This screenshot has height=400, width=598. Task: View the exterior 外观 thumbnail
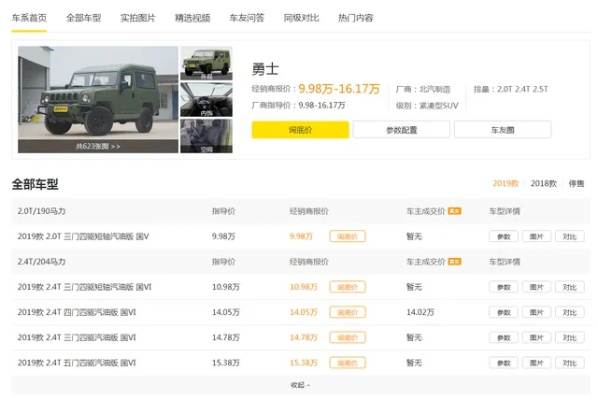pos(206,63)
